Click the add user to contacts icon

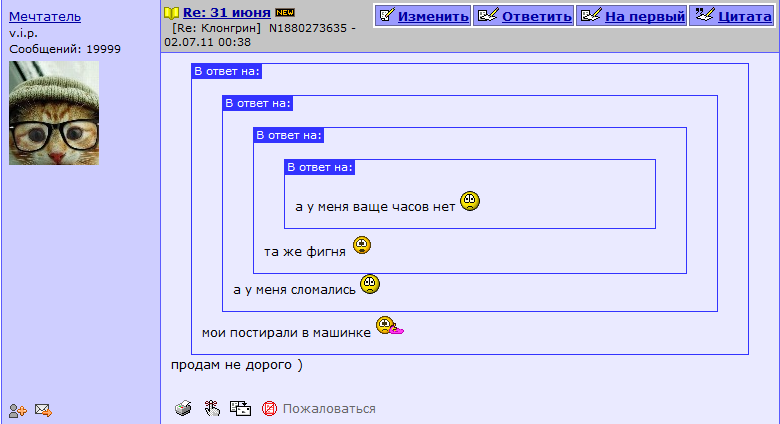pos(17,411)
